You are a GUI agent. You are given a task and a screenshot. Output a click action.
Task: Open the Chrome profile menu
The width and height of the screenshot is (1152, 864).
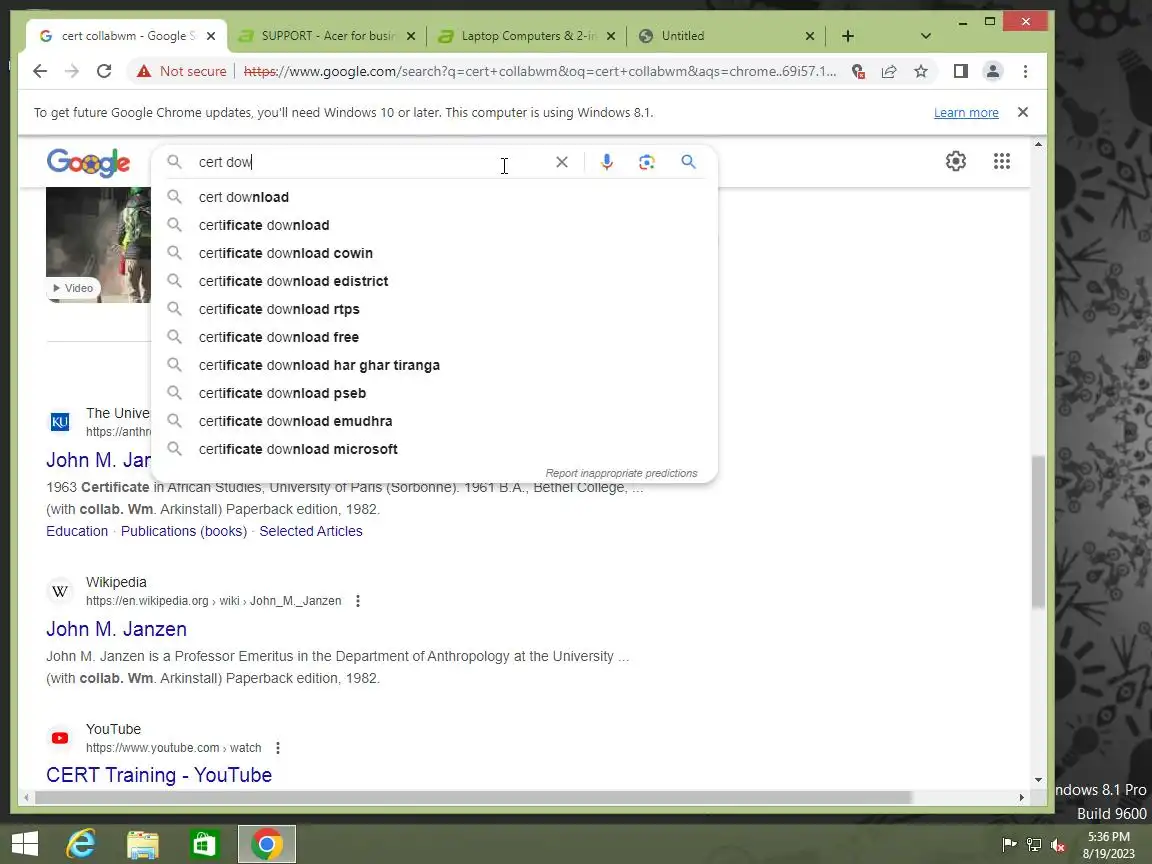pyautogui.click(x=993, y=71)
